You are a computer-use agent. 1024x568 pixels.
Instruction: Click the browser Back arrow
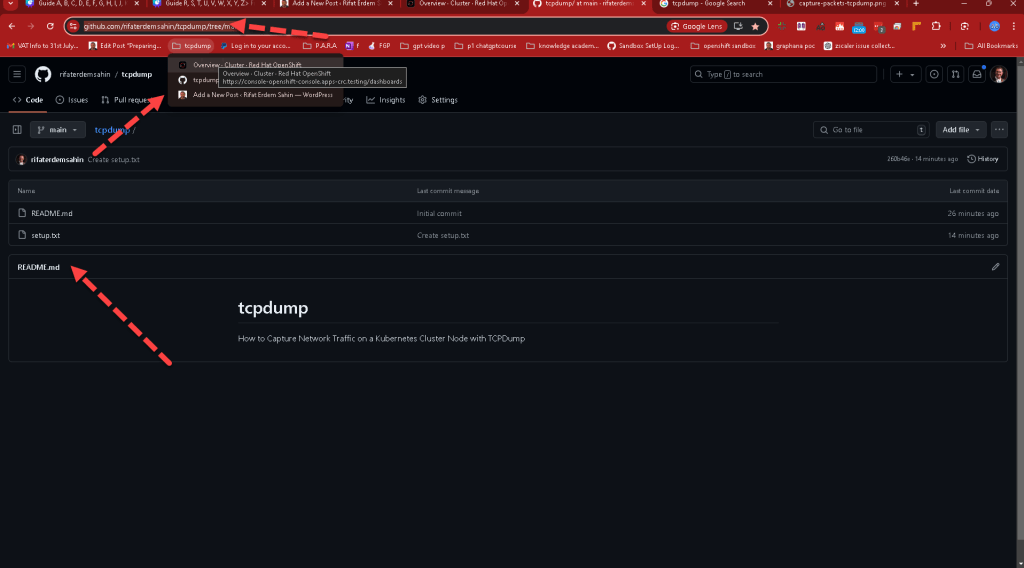point(12,26)
